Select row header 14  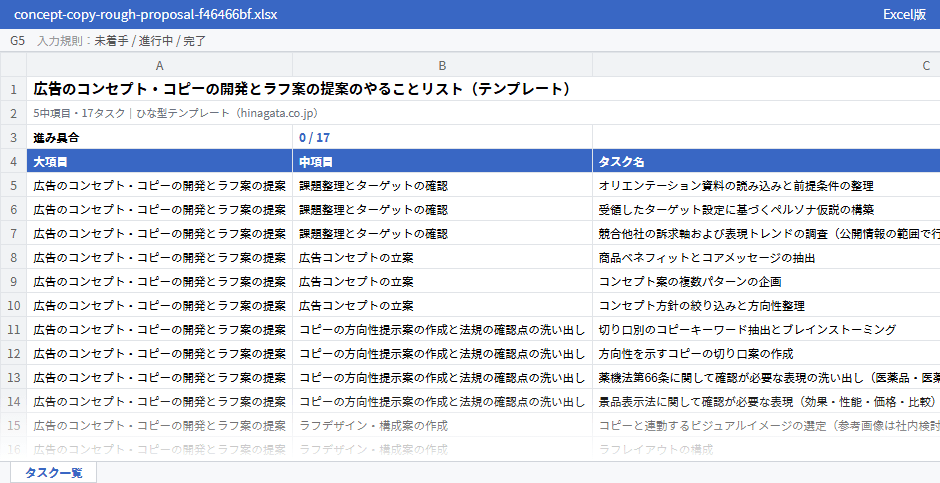pyautogui.click(x=13, y=401)
